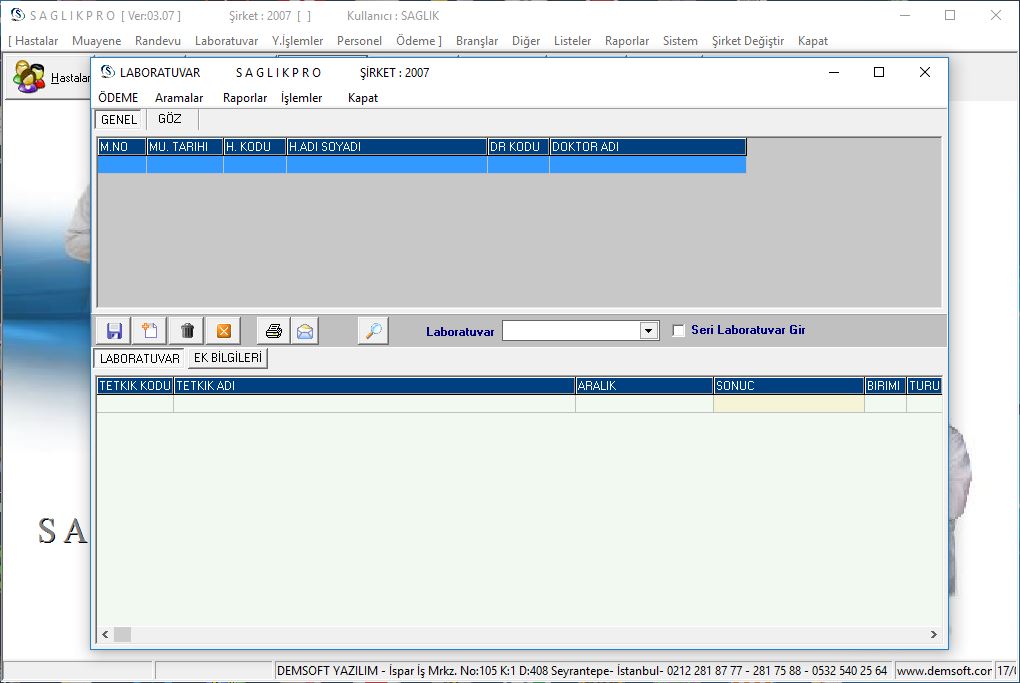Click the H. KODU column header
This screenshot has width=1020, height=683.
coord(255,146)
